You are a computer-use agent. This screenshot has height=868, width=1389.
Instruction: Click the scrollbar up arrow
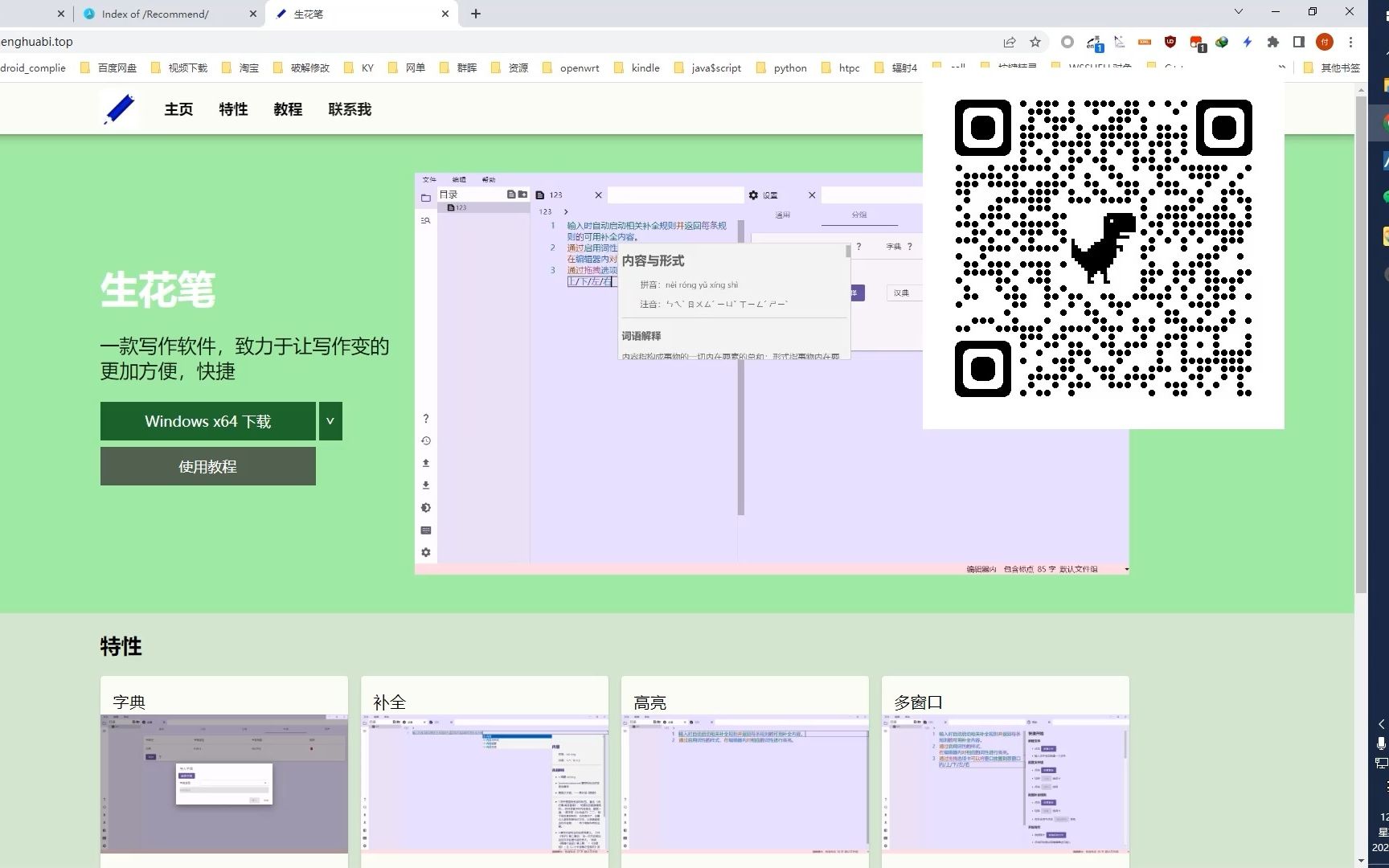pyautogui.click(x=1361, y=88)
